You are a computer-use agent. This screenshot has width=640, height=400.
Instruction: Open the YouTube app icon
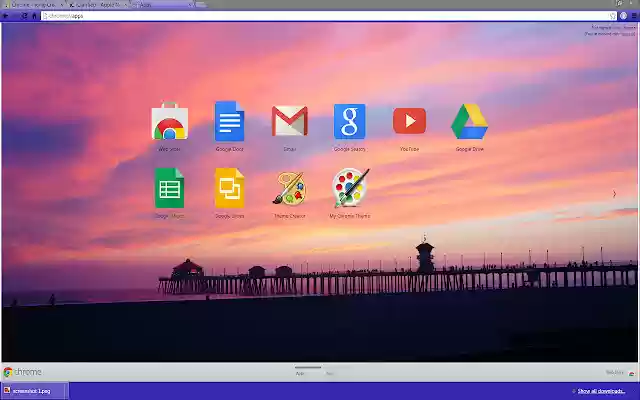(409, 121)
